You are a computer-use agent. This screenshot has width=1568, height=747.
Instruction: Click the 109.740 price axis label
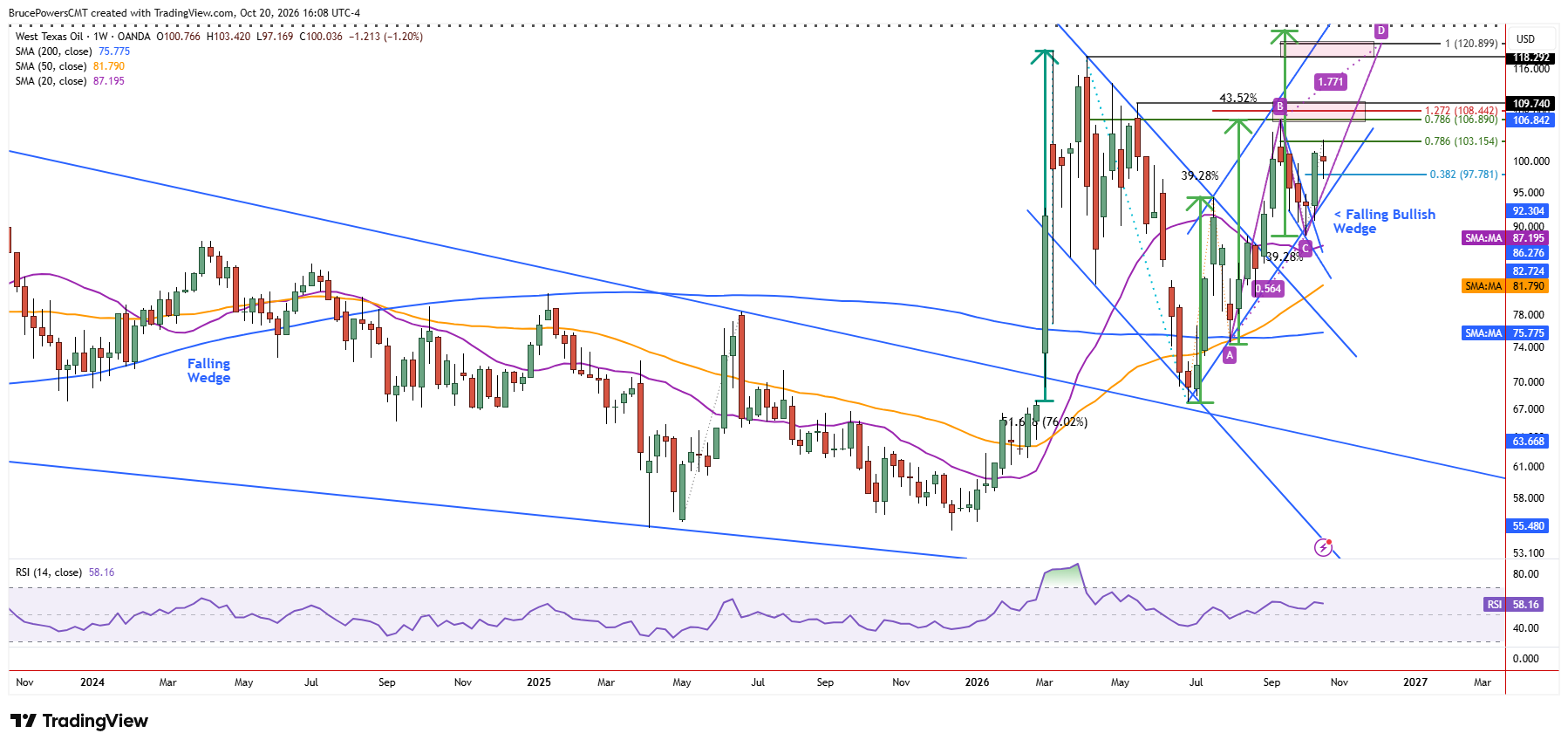(1531, 104)
